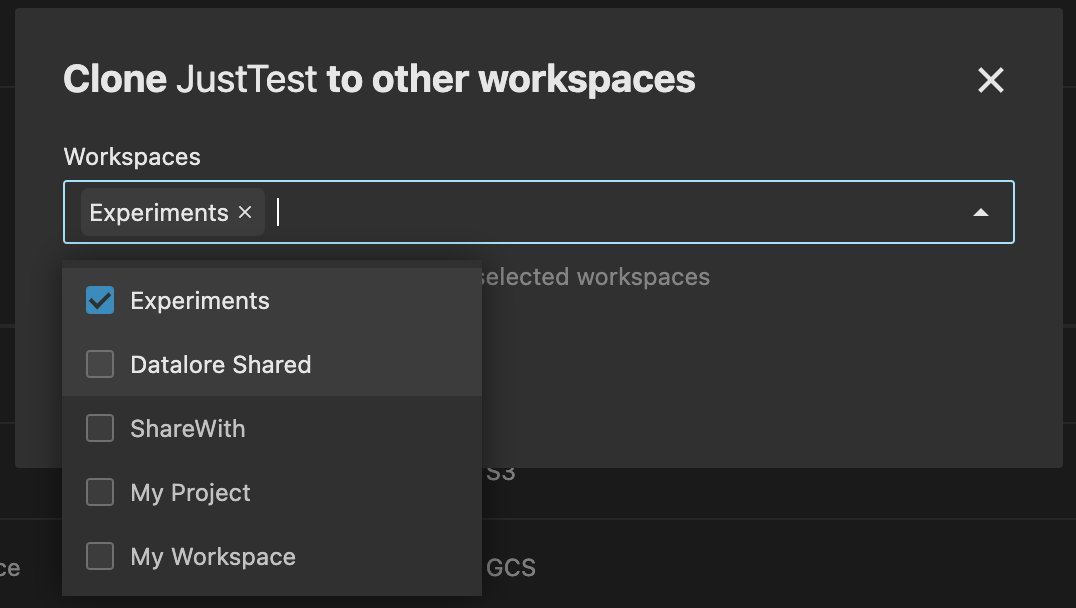Viewport: 1076px width, 608px height.
Task: Select the ShareWith list option
Action: pyautogui.click(x=188, y=428)
